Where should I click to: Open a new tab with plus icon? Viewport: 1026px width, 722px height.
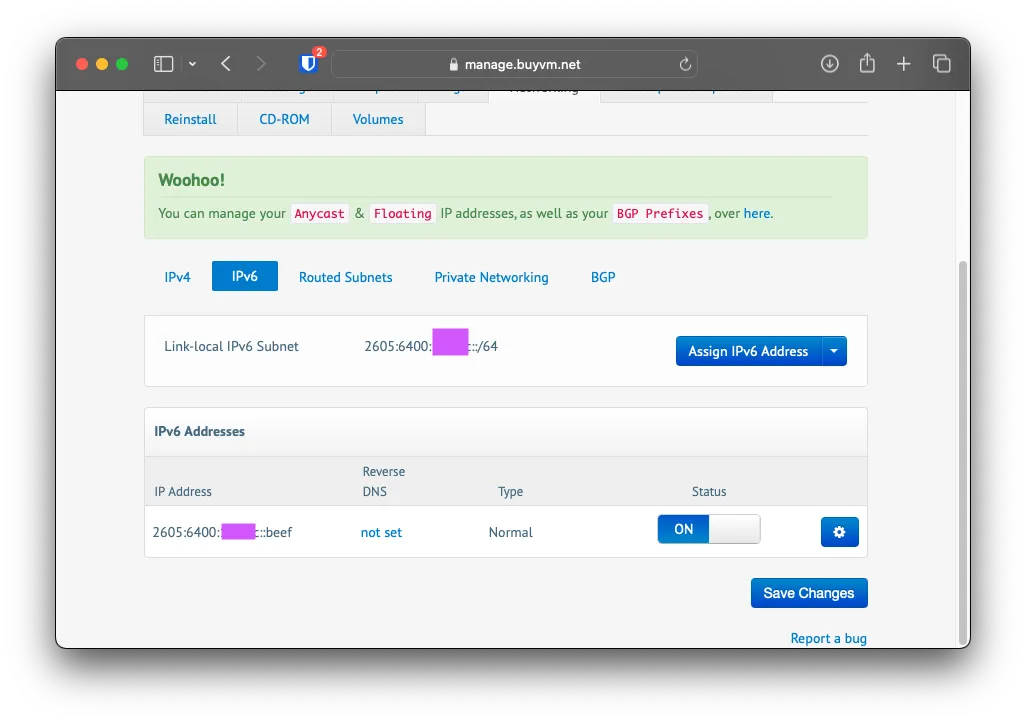[x=904, y=64]
